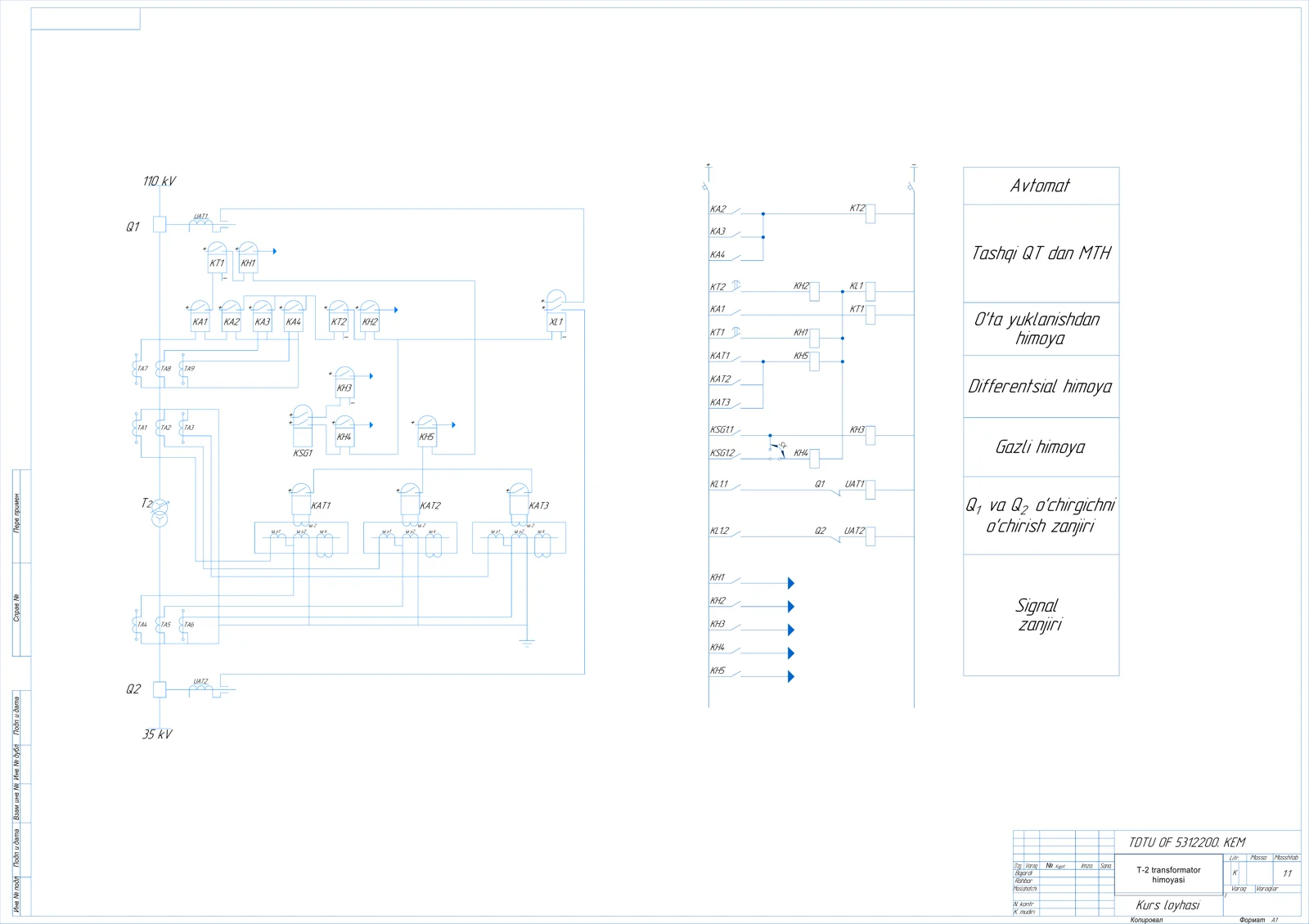The width and height of the screenshot is (1309, 924).
Task: Select the Q2 breaker square above 35 kV
Action: (160, 689)
